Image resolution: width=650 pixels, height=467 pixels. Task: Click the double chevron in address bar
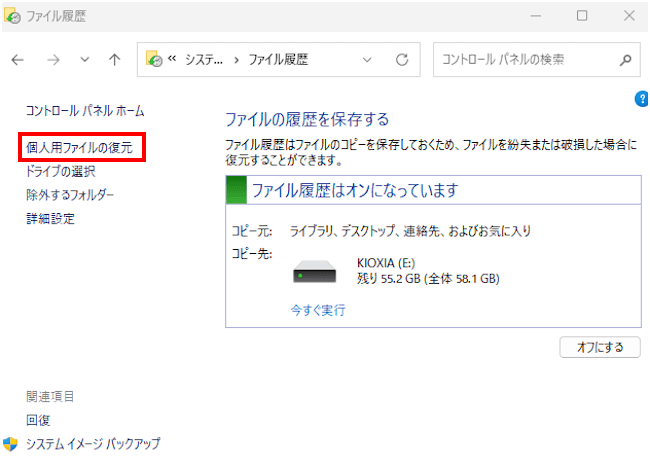pos(172,59)
